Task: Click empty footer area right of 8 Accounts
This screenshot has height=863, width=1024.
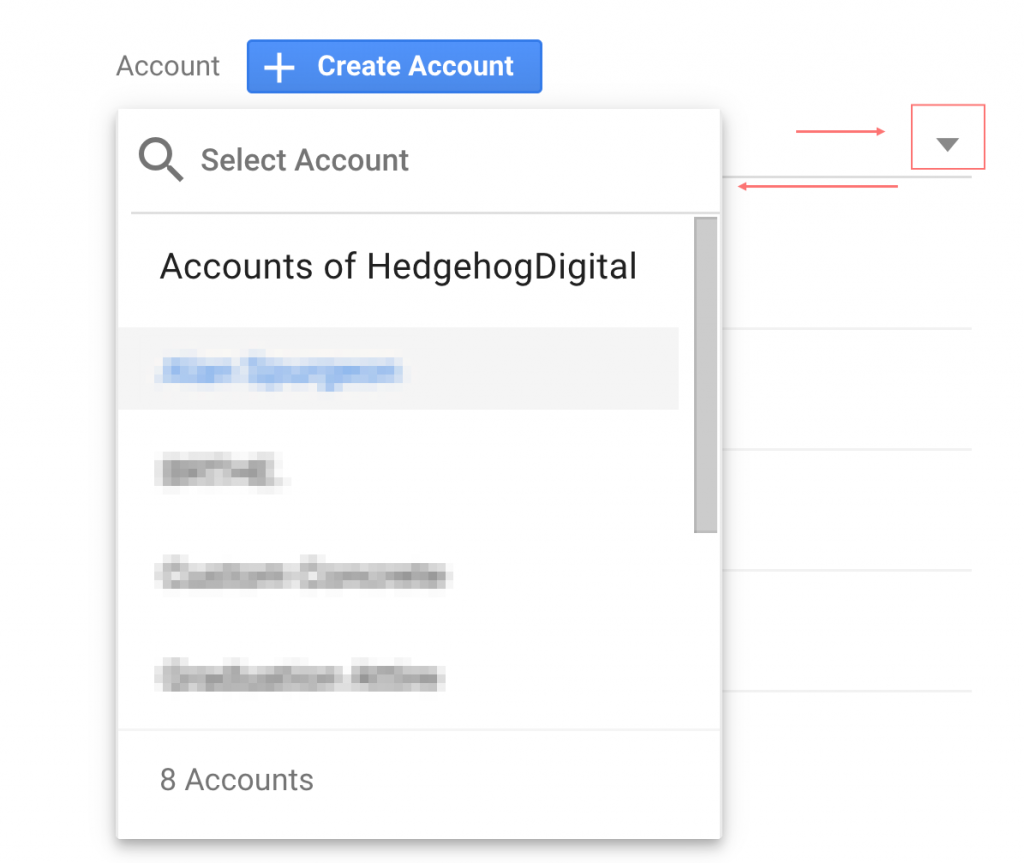Action: (x=520, y=780)
